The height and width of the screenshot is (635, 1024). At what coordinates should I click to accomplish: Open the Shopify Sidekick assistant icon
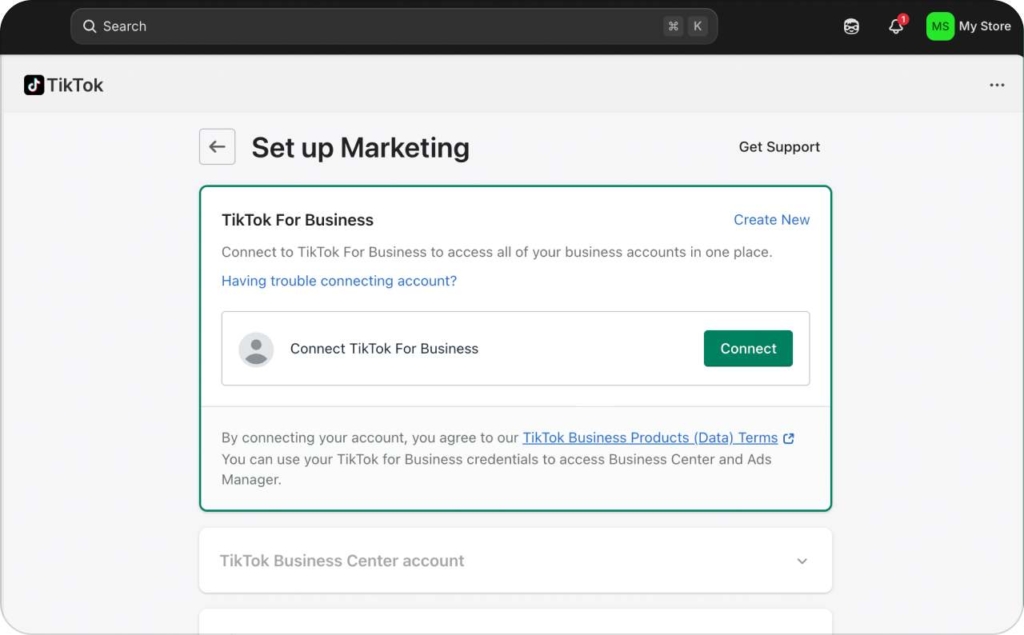click(851, 26)
